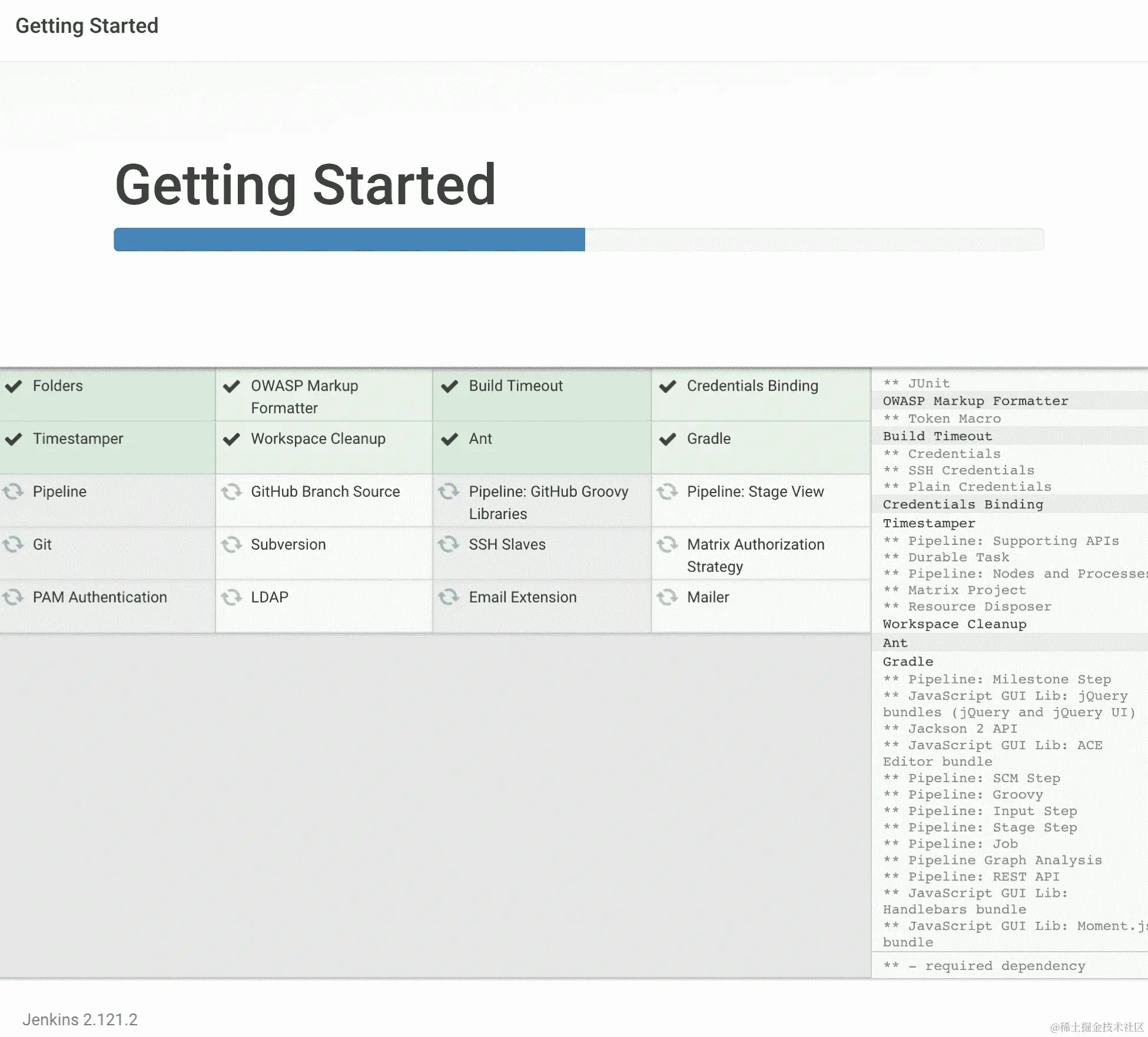Click the PAM Authentication plugin entry
This screenshot has width=1148, height=1037.
pyautogui.click(x=99, y=597)
